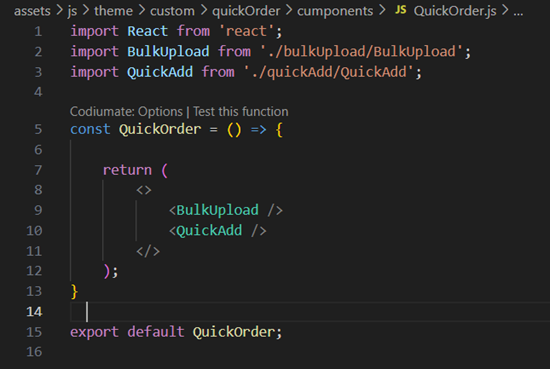Click 'QuickOrder' in the export statement
Viewport: 550px width, 369px height.
click(x=234, y=331)
